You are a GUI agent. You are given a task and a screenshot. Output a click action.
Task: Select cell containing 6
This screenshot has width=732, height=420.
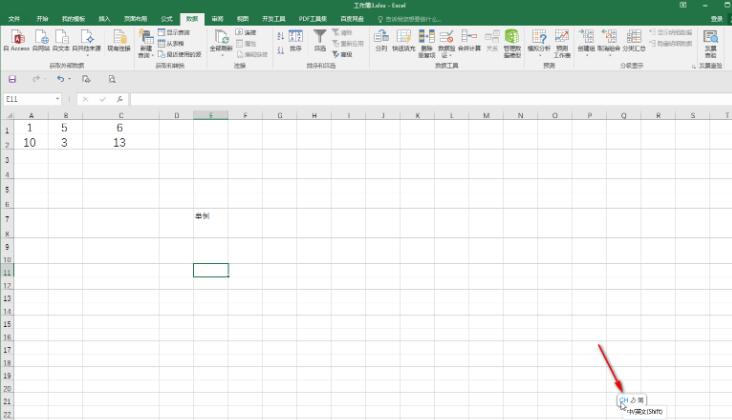[120, 128]
